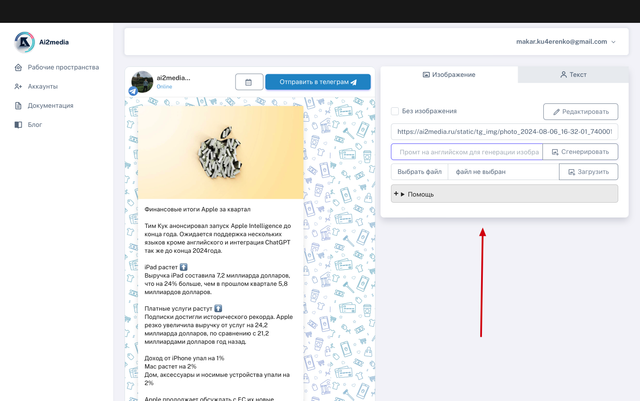Click the Загрузить button

pyautogui.click(x=588, y=172)
